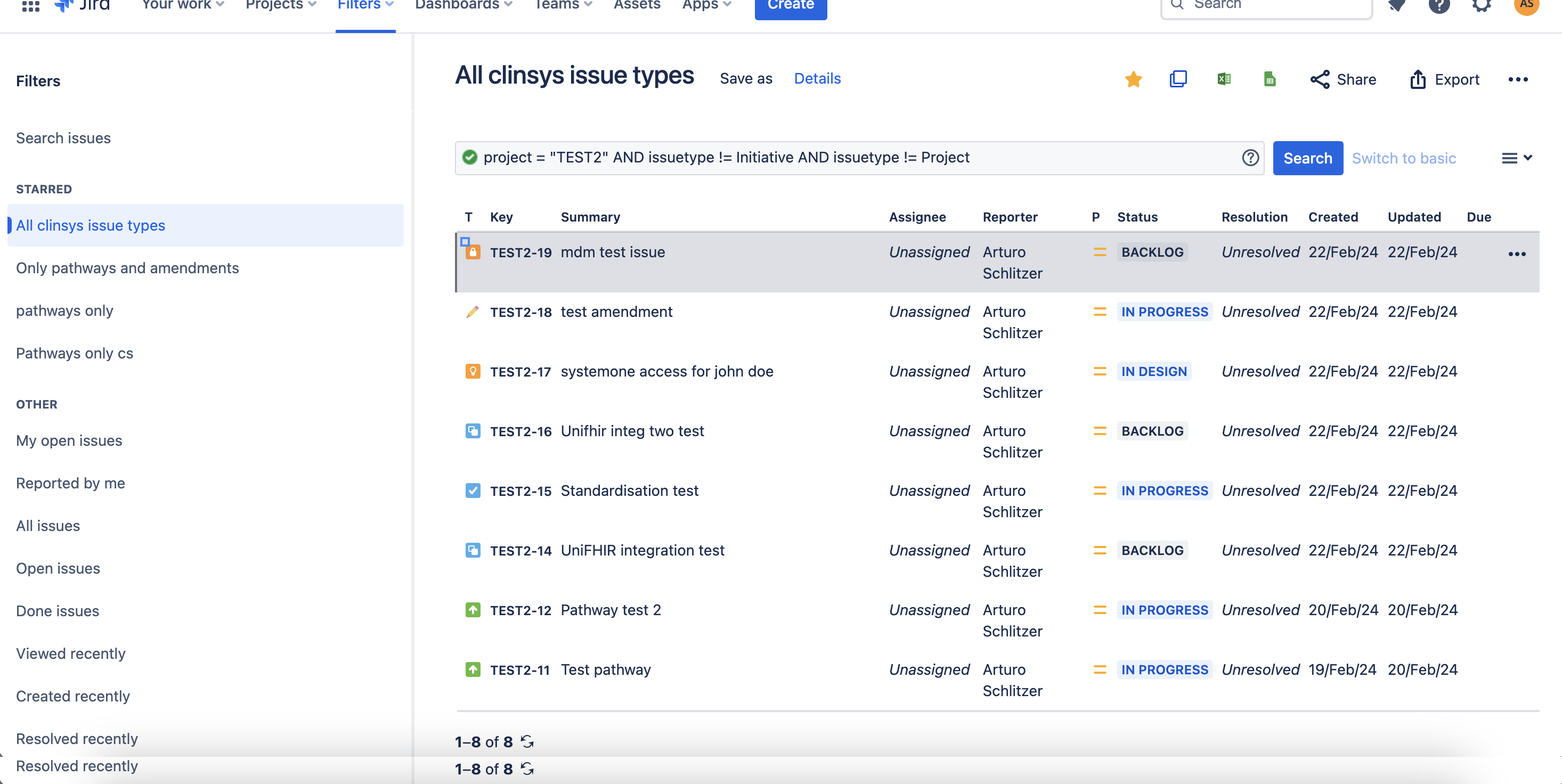Open the app switcher grid icon
This screenshot has width=1562, height=784.
point(30,5)
